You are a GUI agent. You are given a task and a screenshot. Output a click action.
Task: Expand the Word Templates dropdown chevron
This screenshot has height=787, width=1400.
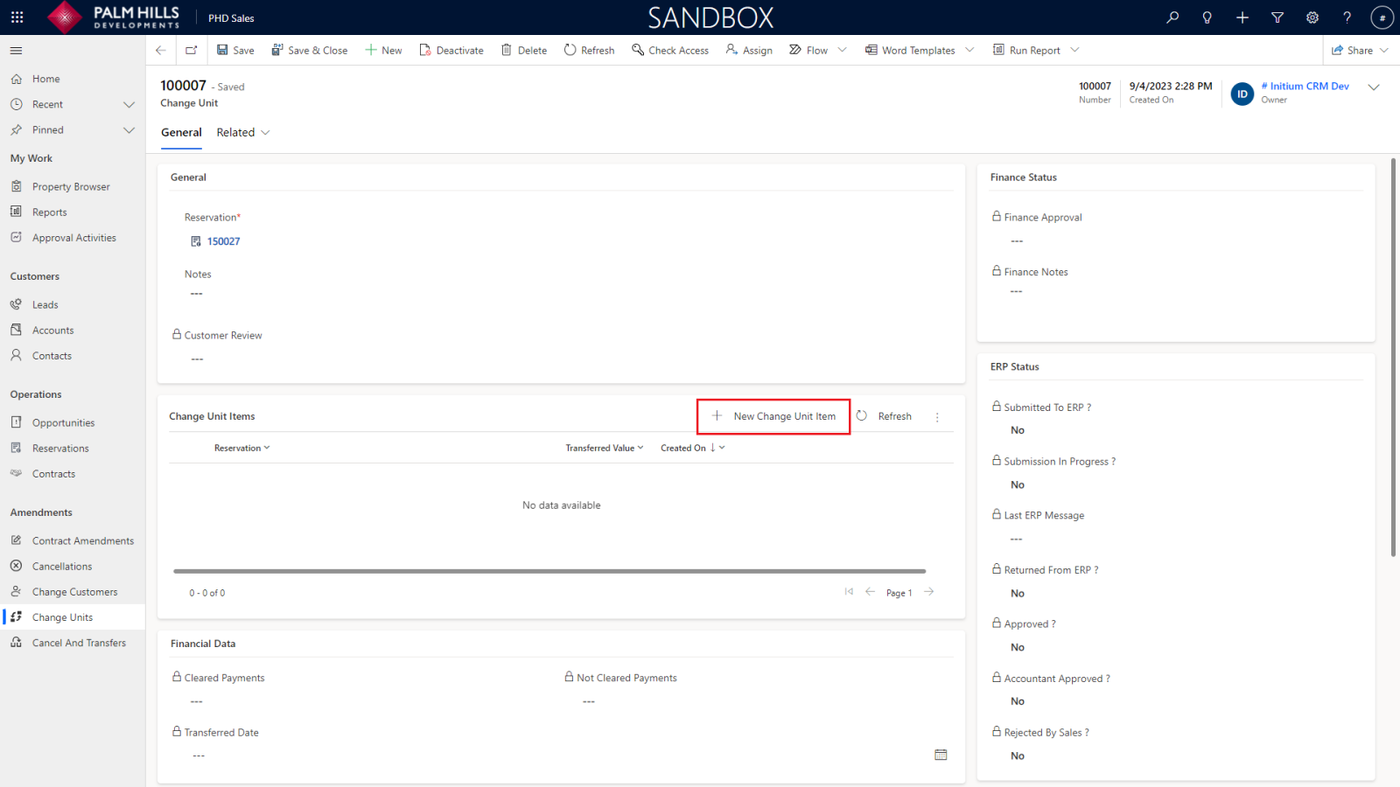point(970,50)
